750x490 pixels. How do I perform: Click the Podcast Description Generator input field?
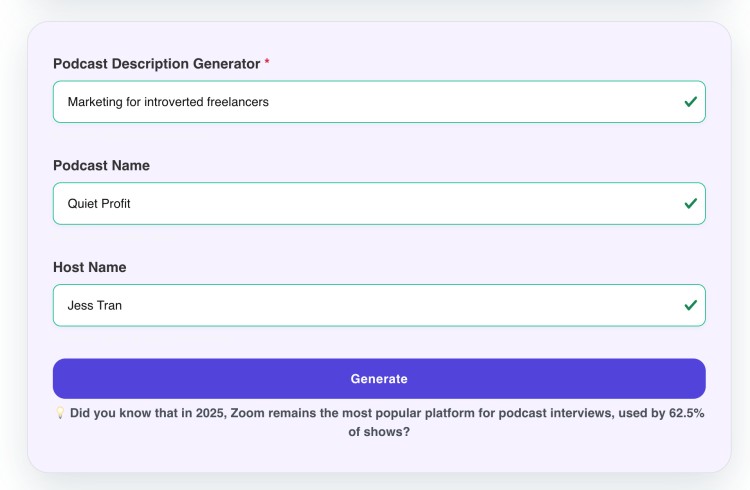pyautogui.click(x=379, y=102)
